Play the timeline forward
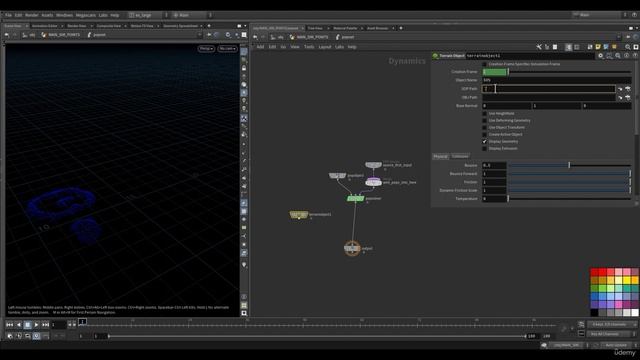 36,325
